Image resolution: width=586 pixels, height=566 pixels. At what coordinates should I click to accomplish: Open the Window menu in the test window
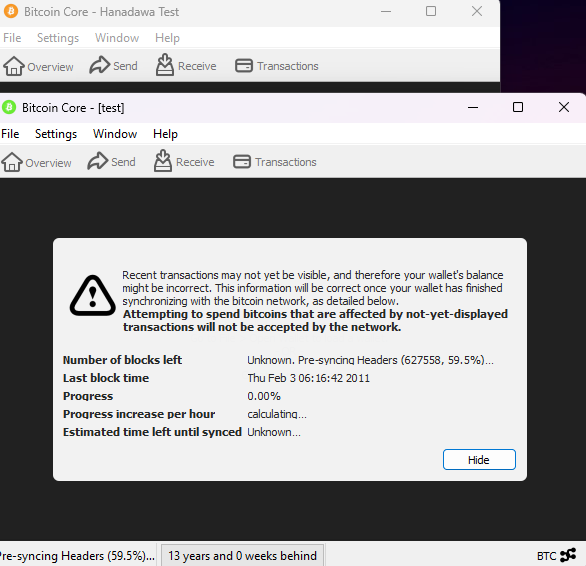[115, 134]
